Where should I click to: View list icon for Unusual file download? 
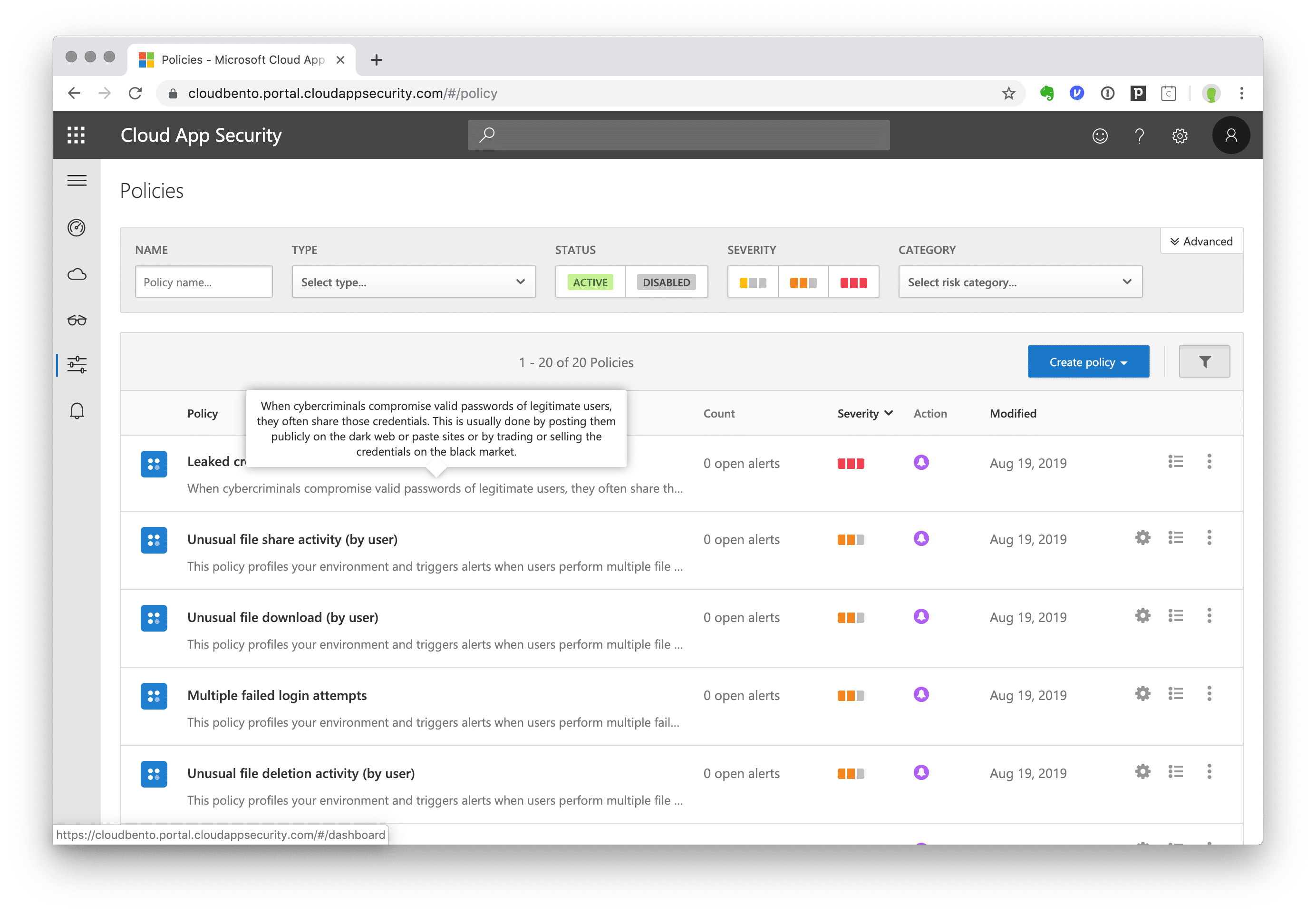coord(1176,616)
